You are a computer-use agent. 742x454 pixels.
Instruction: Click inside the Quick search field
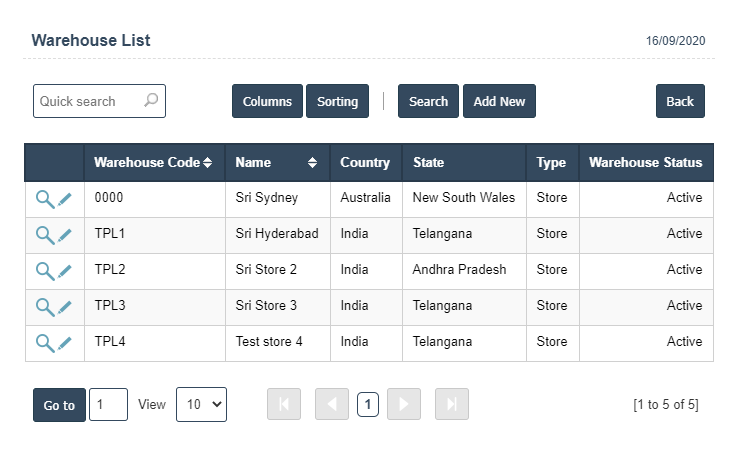tap(88, 101)
